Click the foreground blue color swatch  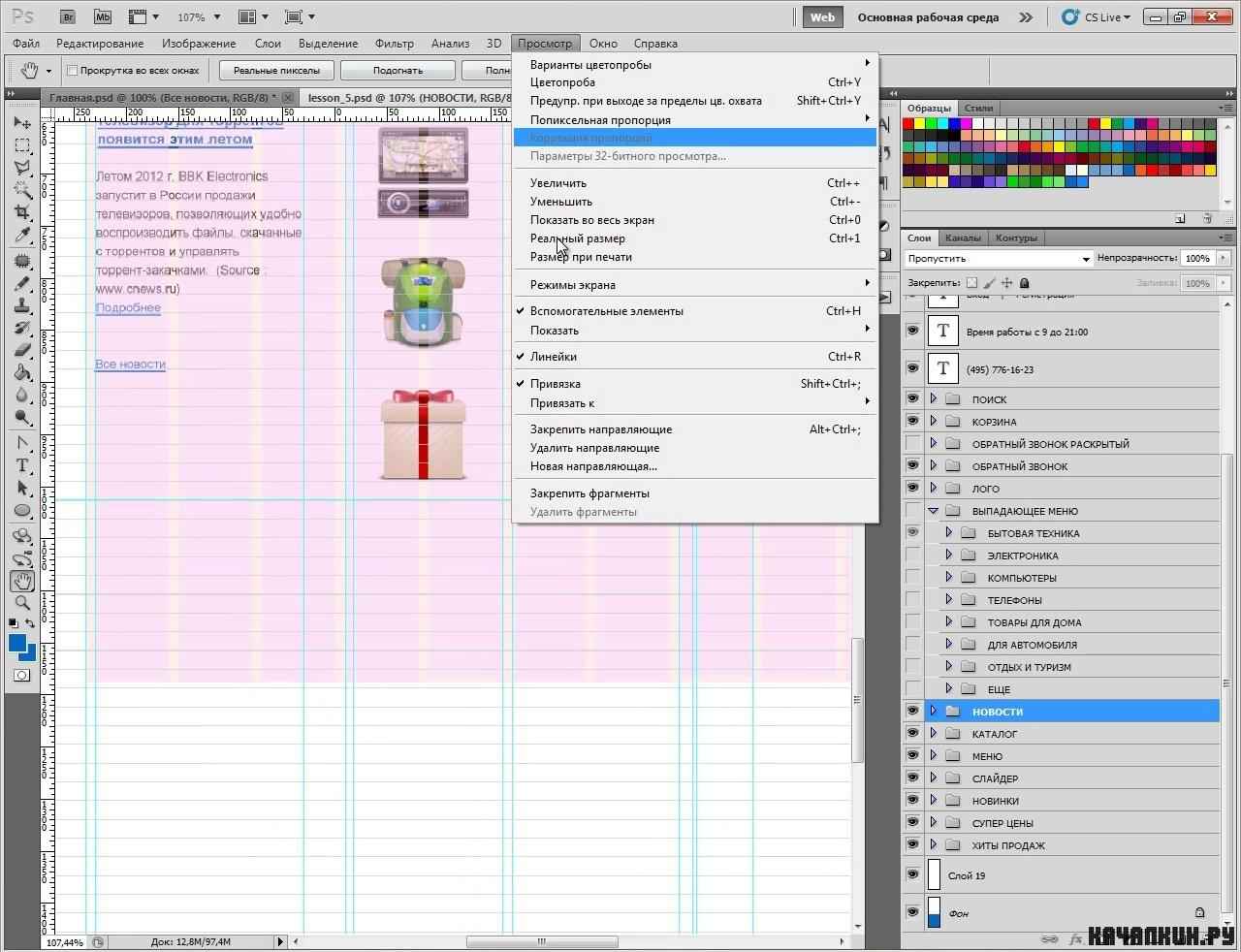(17, 644)
